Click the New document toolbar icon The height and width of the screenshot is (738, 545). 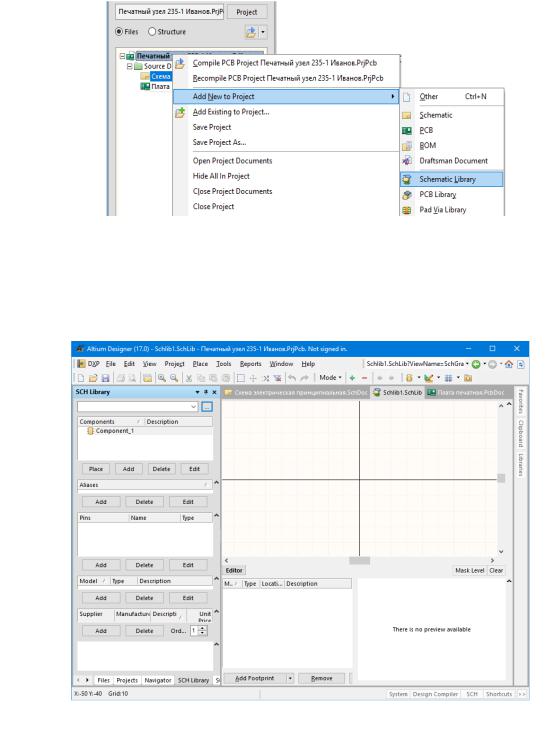[81, 378]
